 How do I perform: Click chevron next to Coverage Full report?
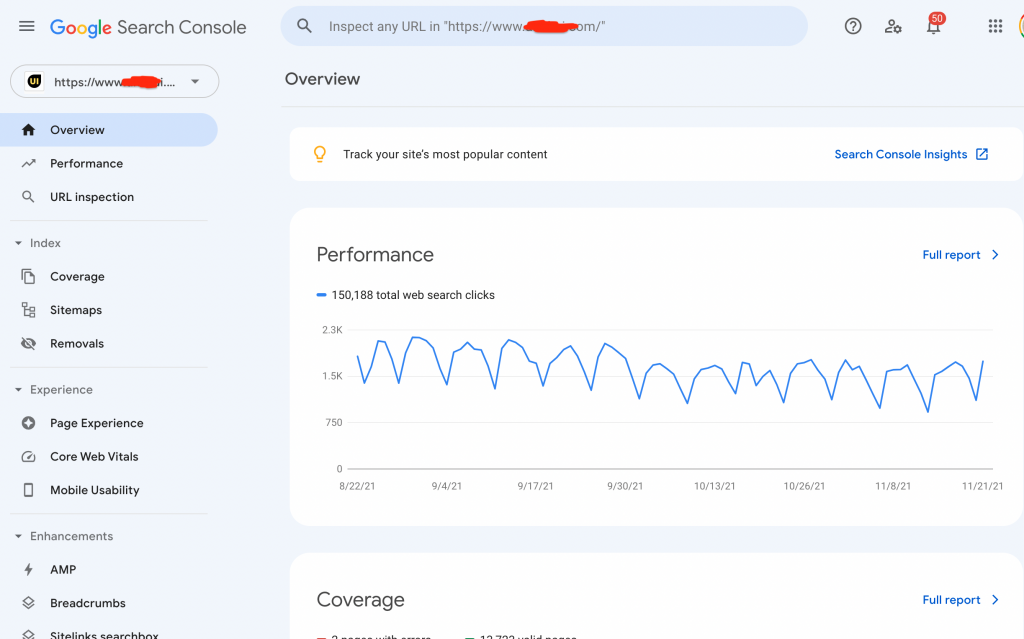point(995,600)
